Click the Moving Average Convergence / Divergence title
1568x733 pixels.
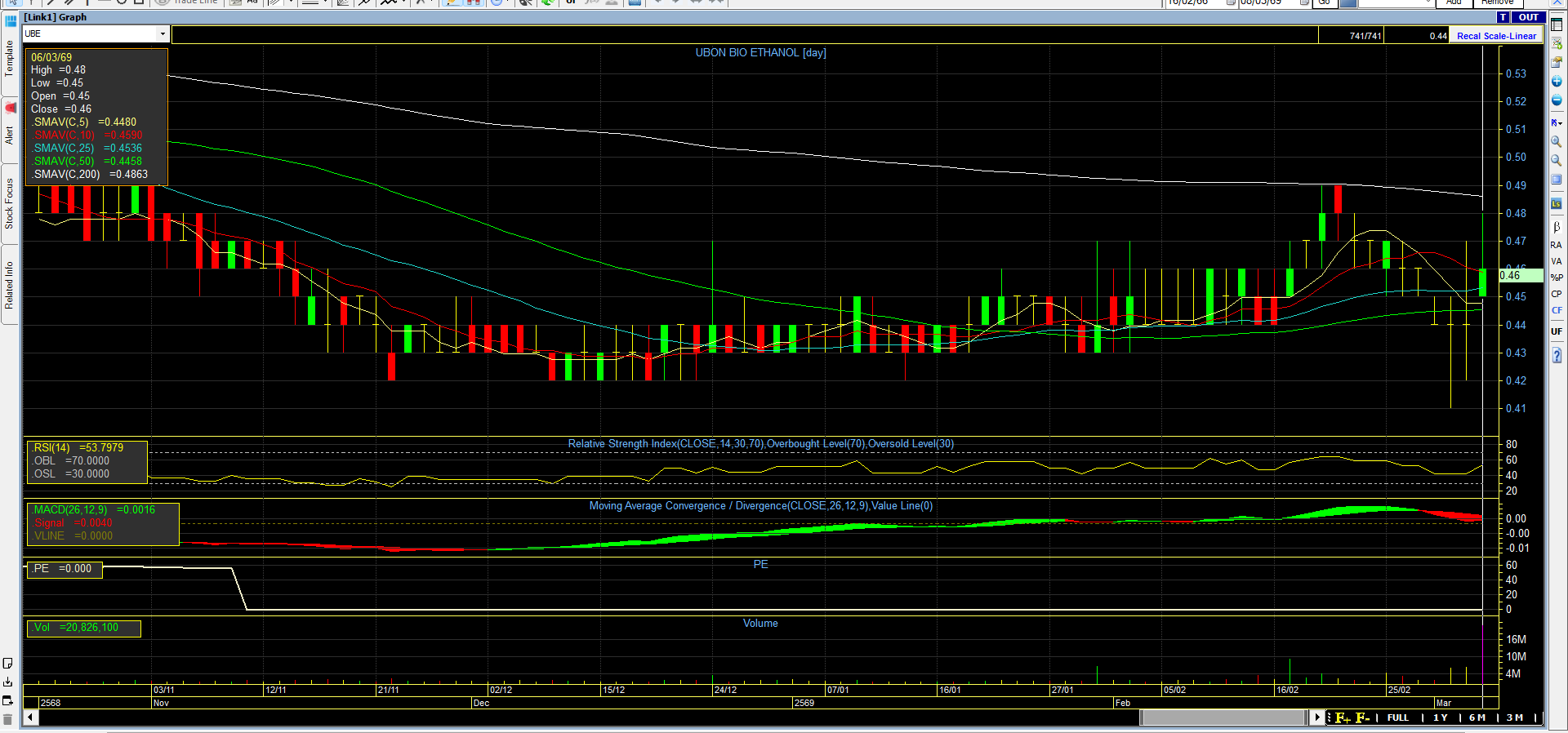[x=761, y=505]
